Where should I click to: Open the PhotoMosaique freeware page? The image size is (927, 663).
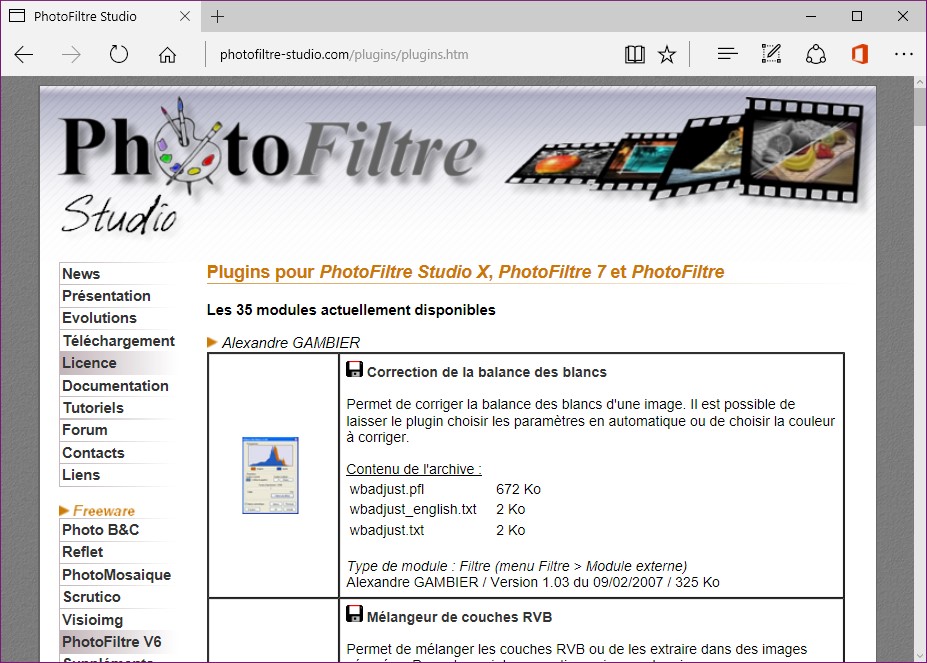click(x=116, y=574)
